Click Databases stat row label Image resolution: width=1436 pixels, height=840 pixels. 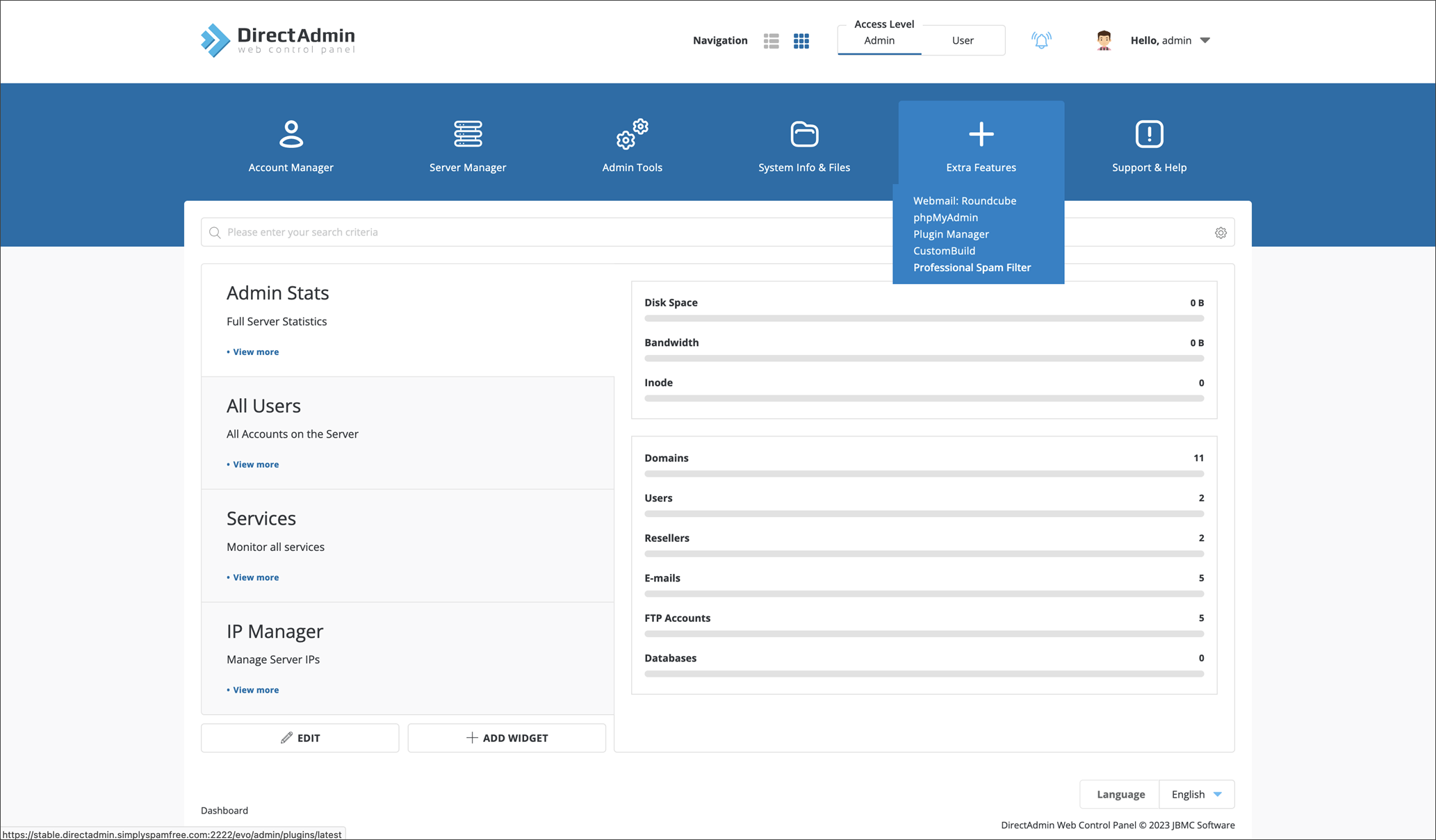coord(670,658)
